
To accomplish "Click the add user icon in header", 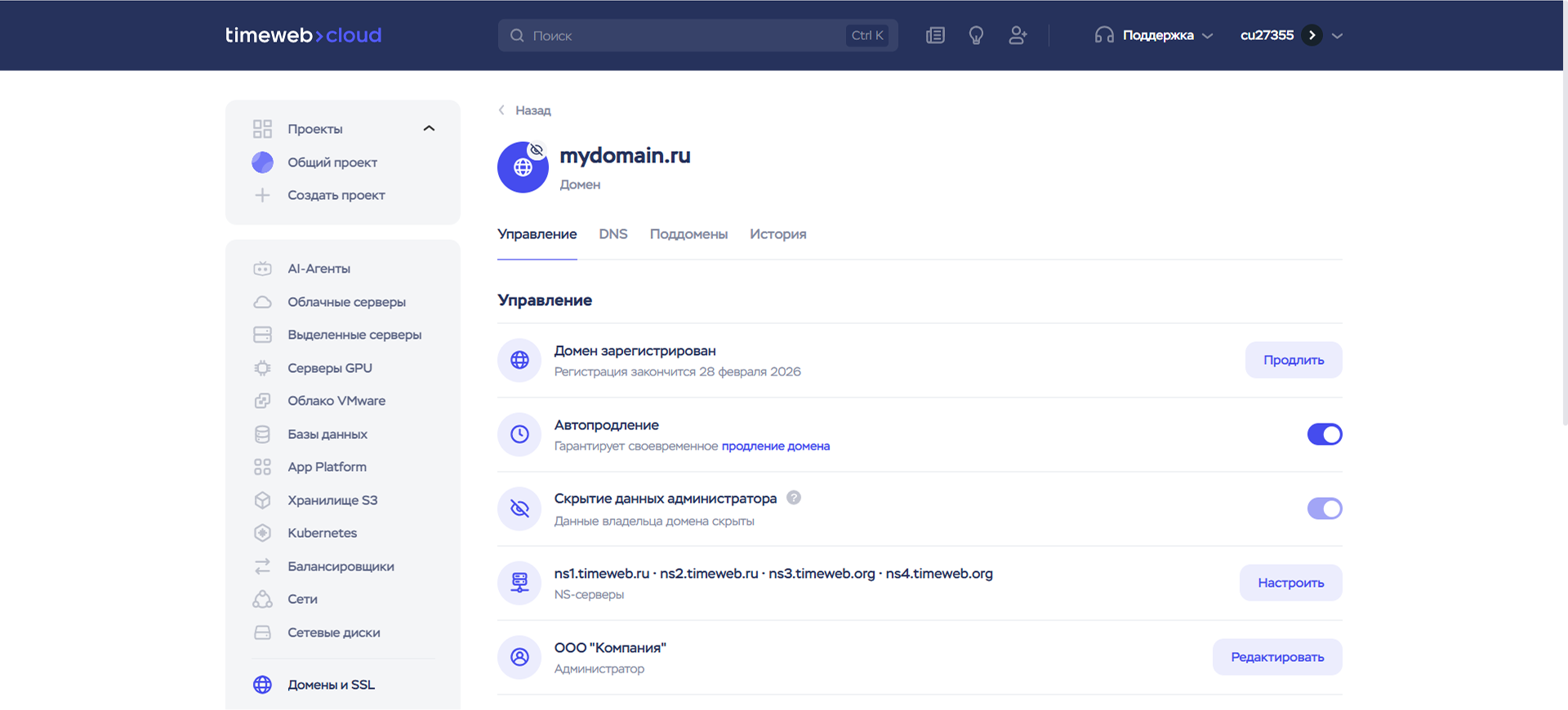I will click(x=1018, y=35).
